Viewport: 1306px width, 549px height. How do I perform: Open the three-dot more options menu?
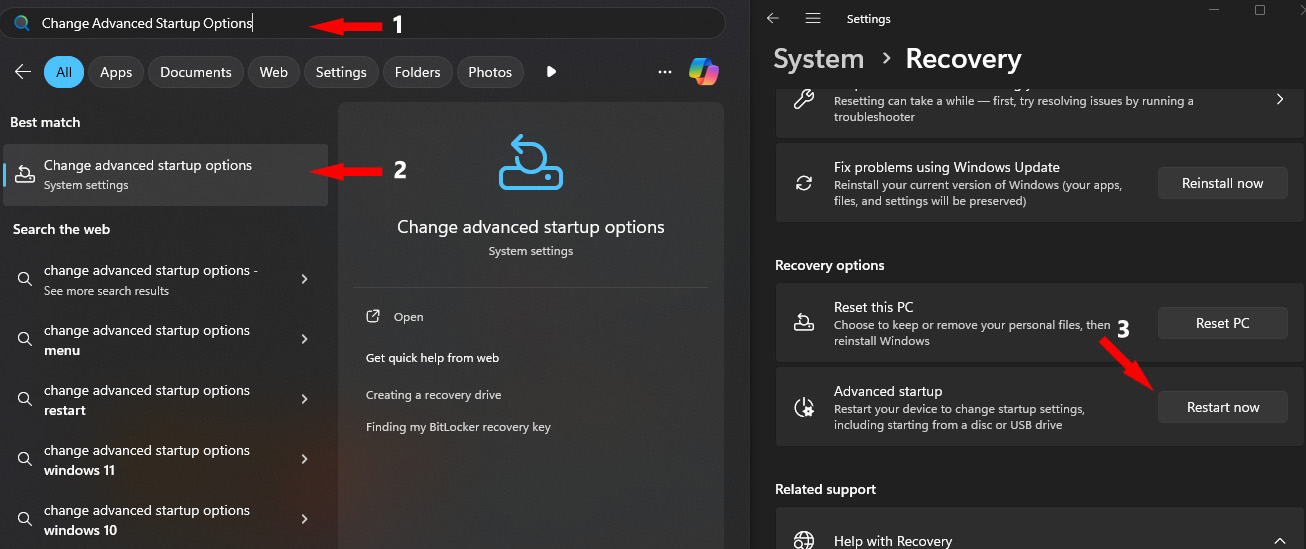(665, 72)
